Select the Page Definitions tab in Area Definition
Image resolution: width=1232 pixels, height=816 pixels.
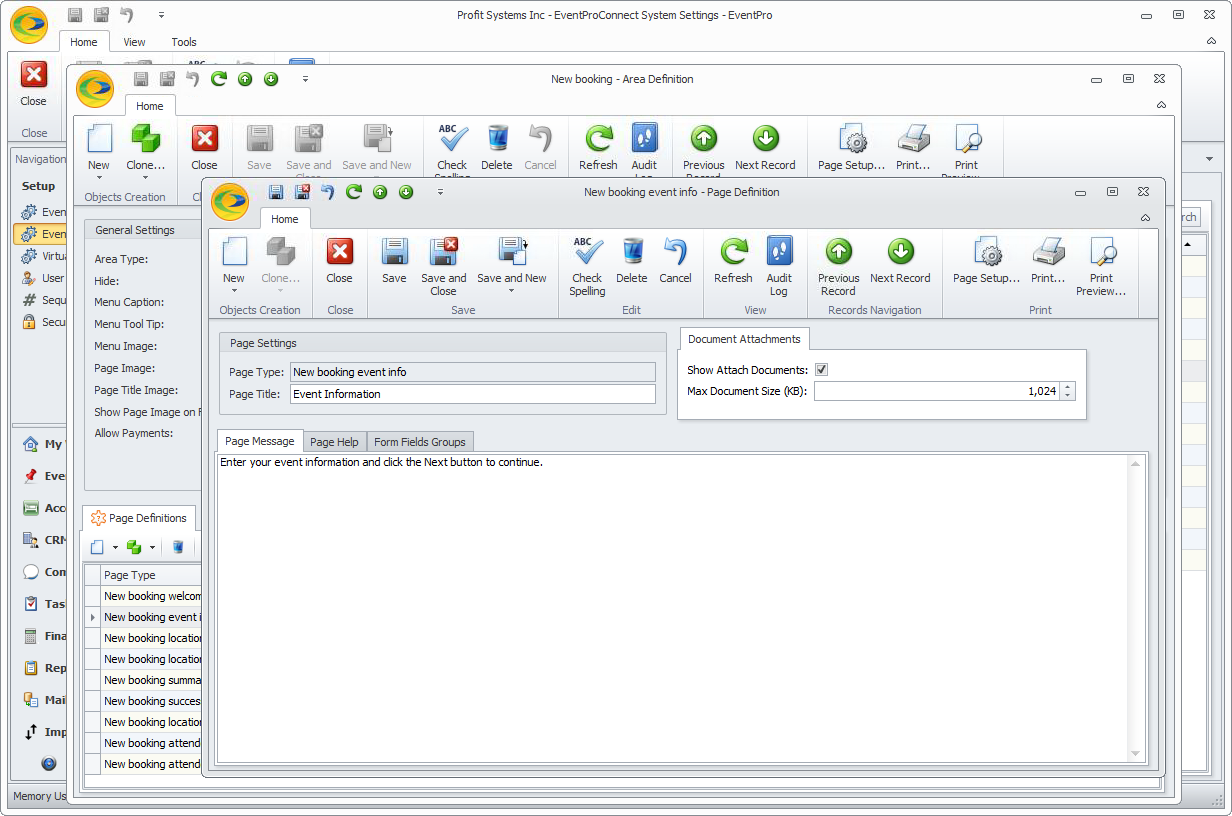[139, 518]
